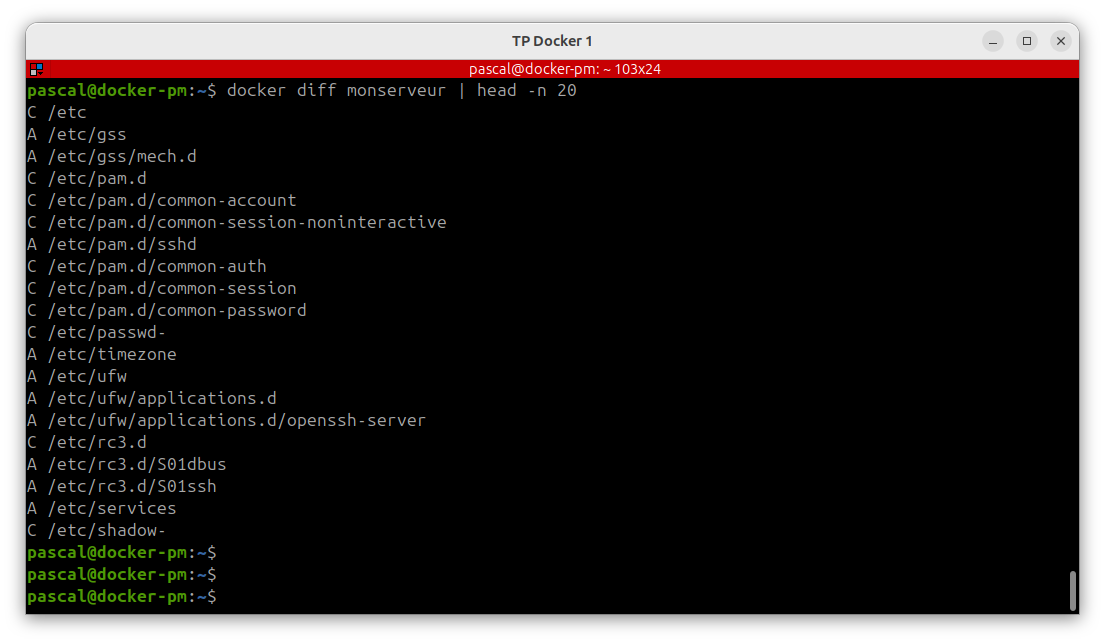Close the TP Docker 1 window
The width and height of the screenshot is (1105, 643).
1061,41
